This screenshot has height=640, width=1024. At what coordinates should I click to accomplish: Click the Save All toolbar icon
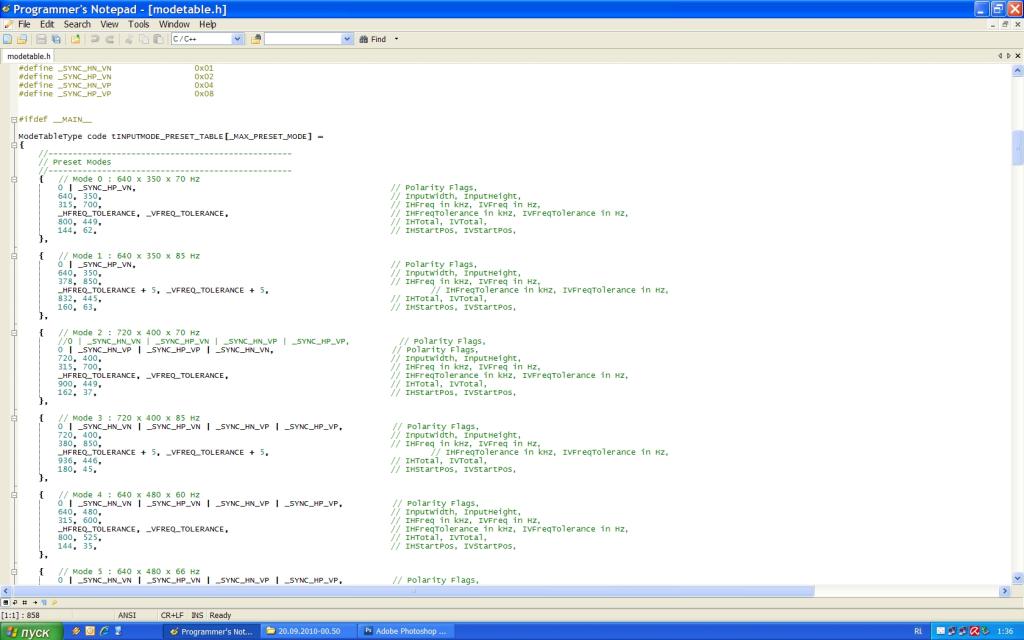click(54, 39)
